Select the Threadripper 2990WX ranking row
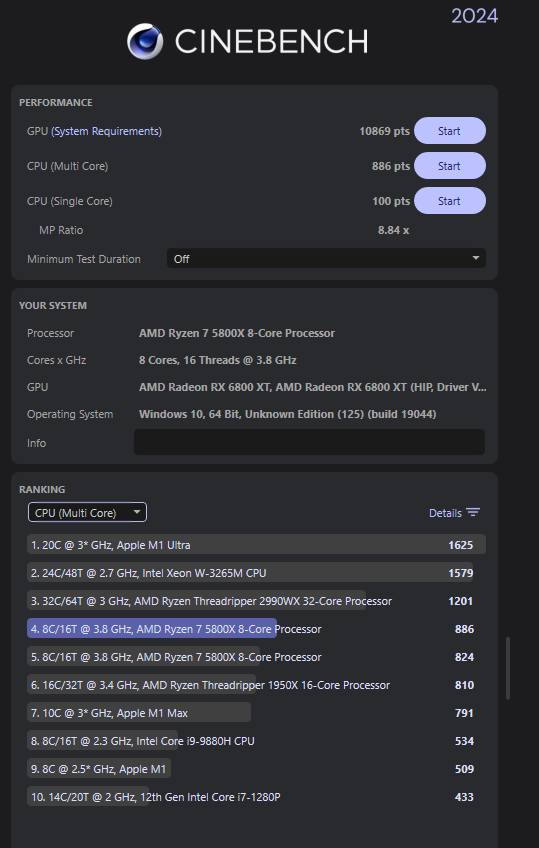Image resolution: width=539 pixels, height=848 pixels. [256, 601]
